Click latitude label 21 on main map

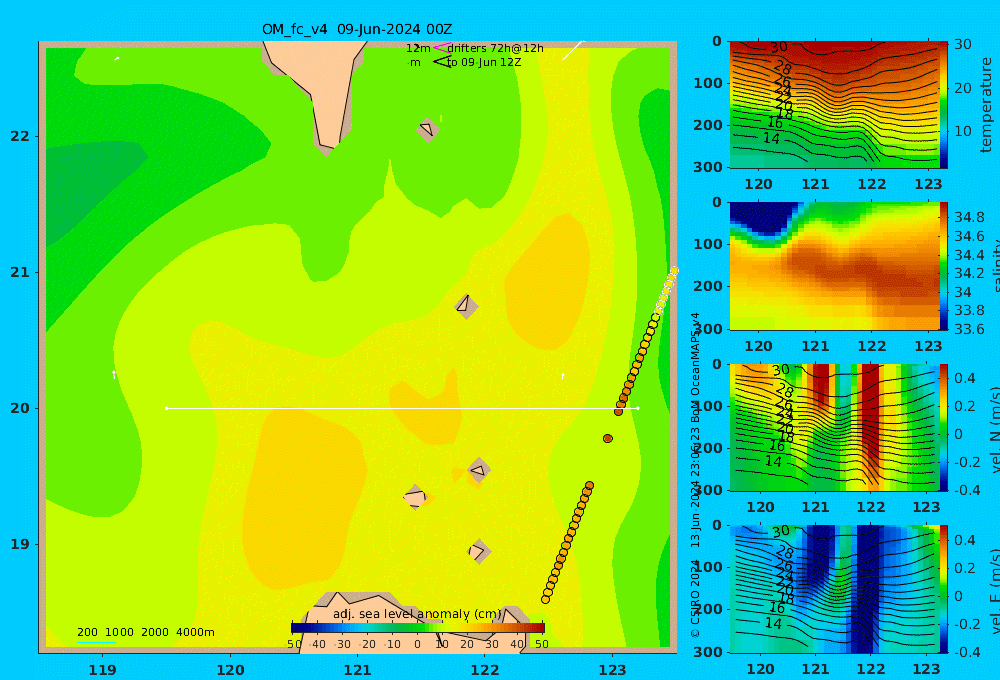pos(20,272)
